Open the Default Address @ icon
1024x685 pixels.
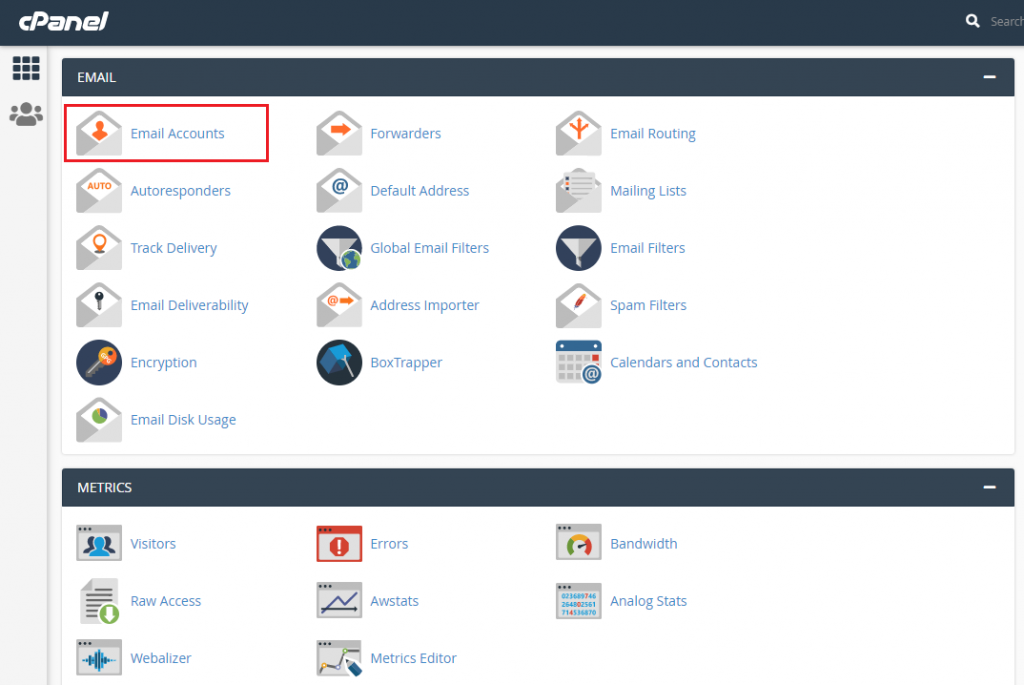tap(339, 191)
